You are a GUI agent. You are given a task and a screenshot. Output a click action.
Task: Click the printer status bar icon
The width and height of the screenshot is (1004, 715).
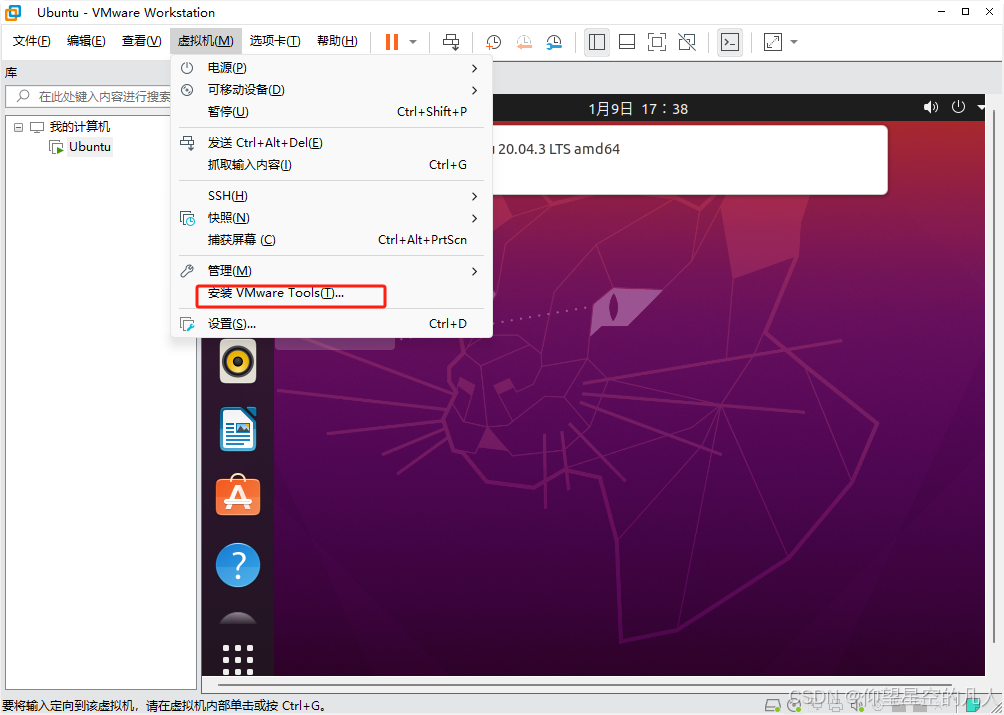836,706
